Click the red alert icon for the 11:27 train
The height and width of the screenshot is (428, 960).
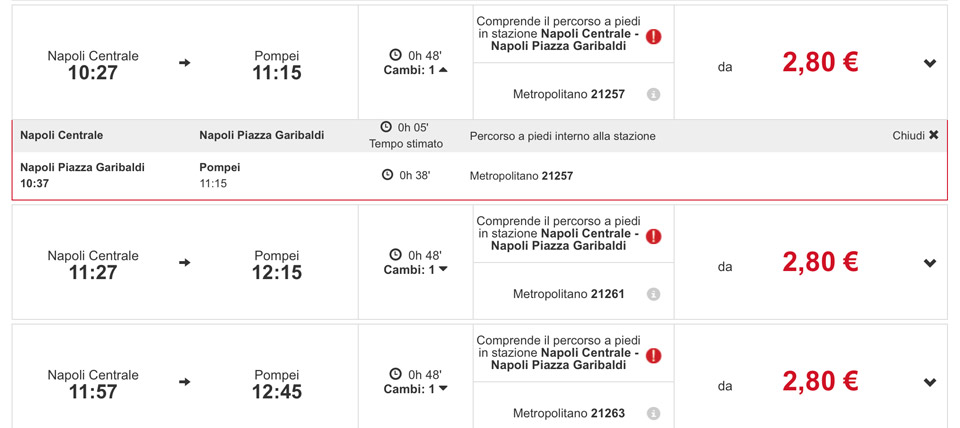[653, 237]
